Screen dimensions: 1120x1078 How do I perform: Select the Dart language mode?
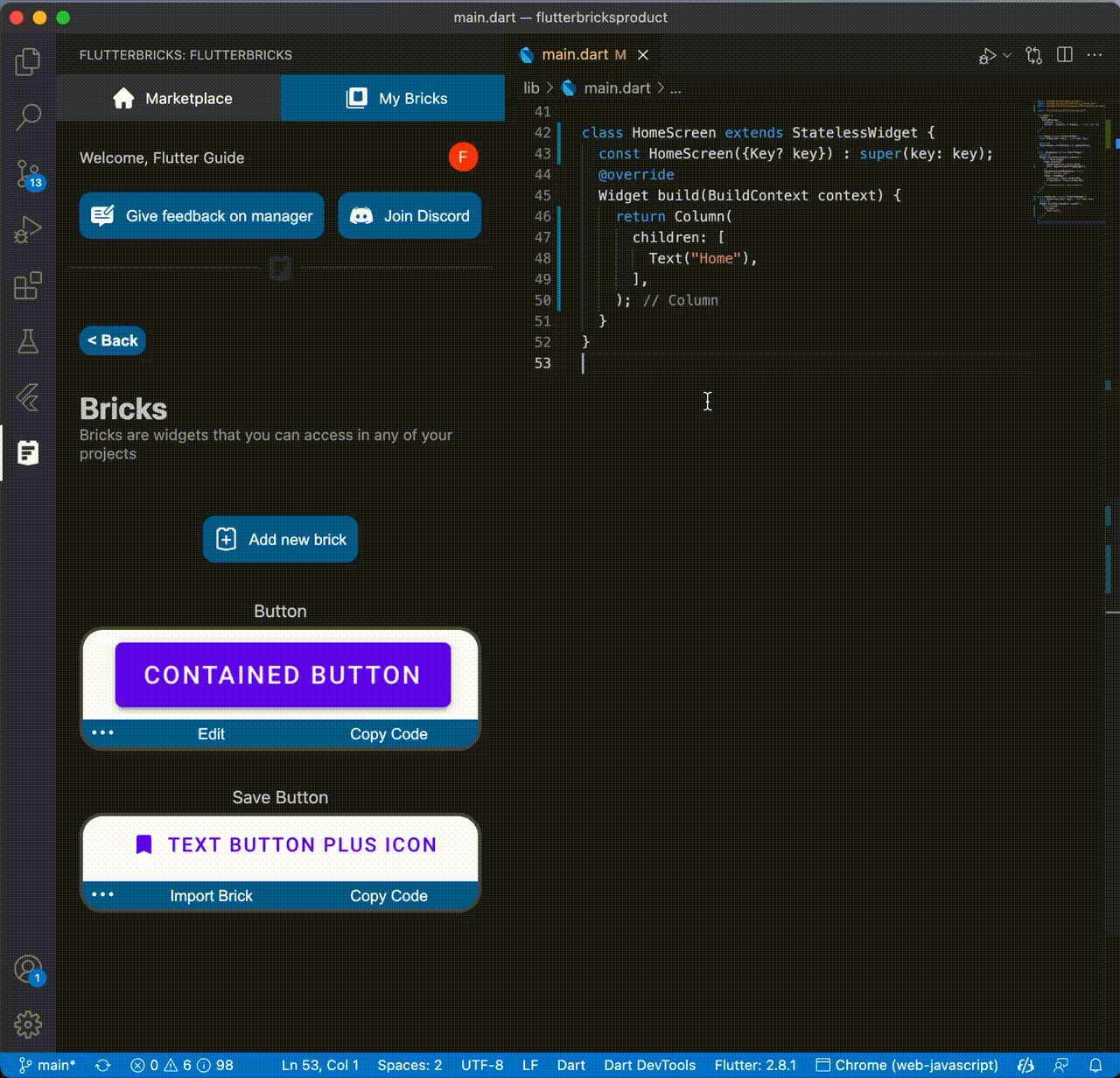[x=571, y=1065]
